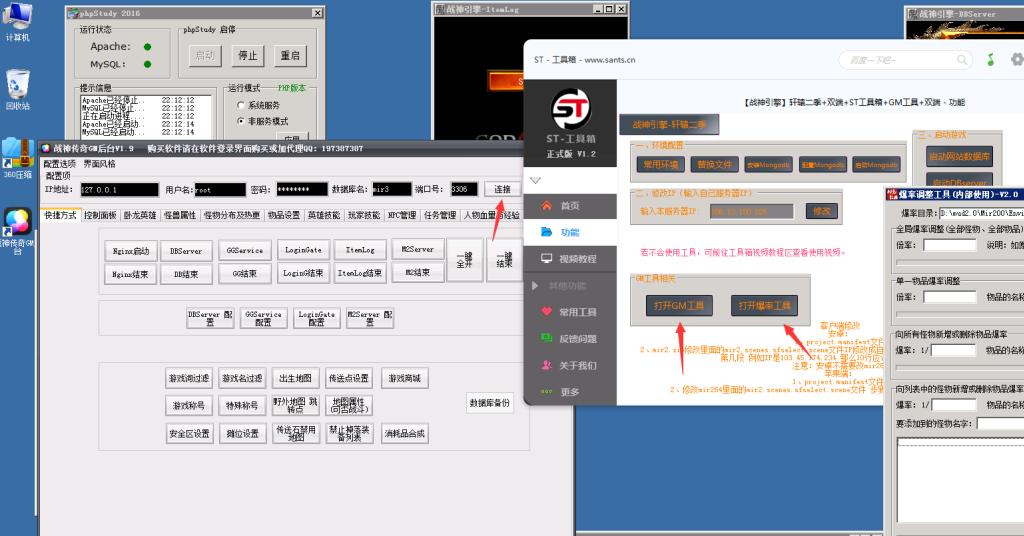The height and width of the screenshot is (536, 1024).
Task: Click 打开GM工具 in ST toolbox
Action: tap(679, 306)
